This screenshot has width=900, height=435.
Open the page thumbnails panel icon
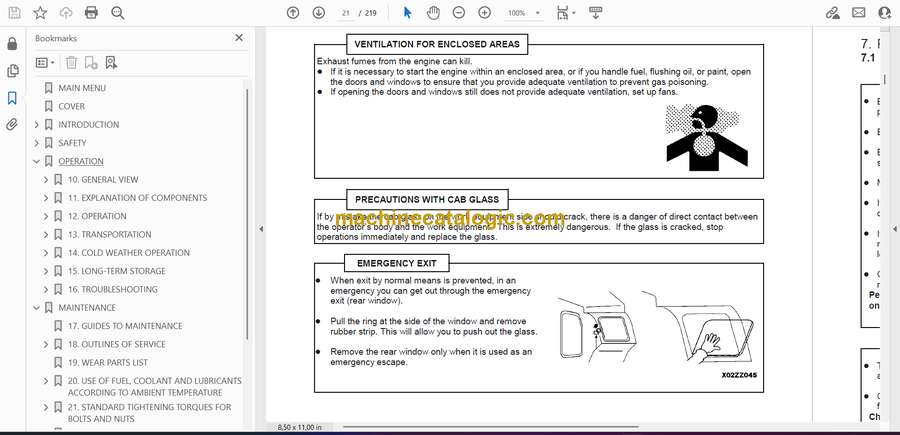click(12, 71)
